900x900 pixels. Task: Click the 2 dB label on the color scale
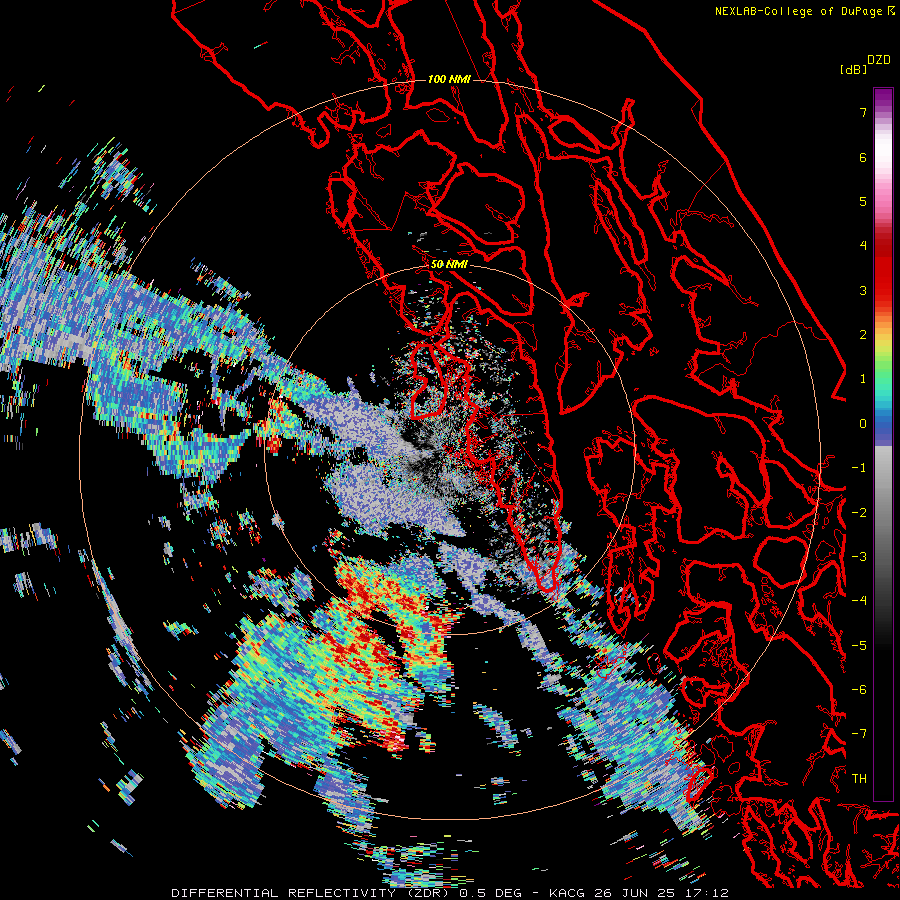tap(863, 335)
